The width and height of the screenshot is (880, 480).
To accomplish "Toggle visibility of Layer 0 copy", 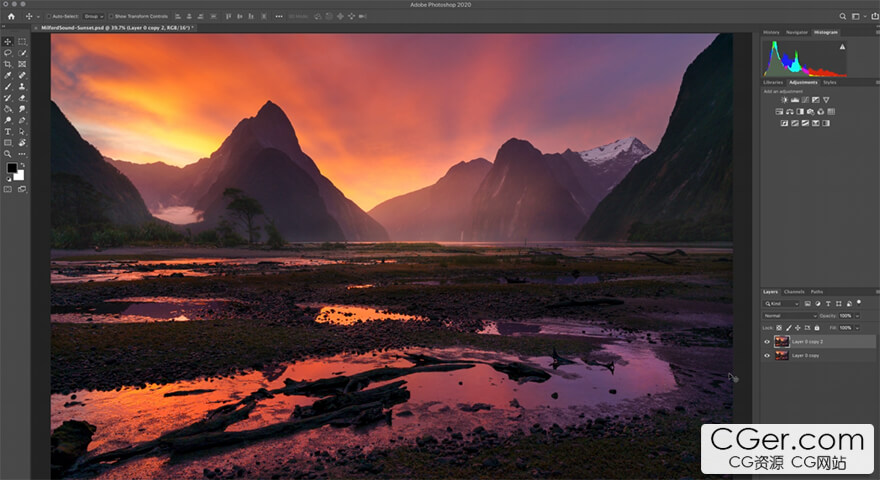I will [768, 355].
